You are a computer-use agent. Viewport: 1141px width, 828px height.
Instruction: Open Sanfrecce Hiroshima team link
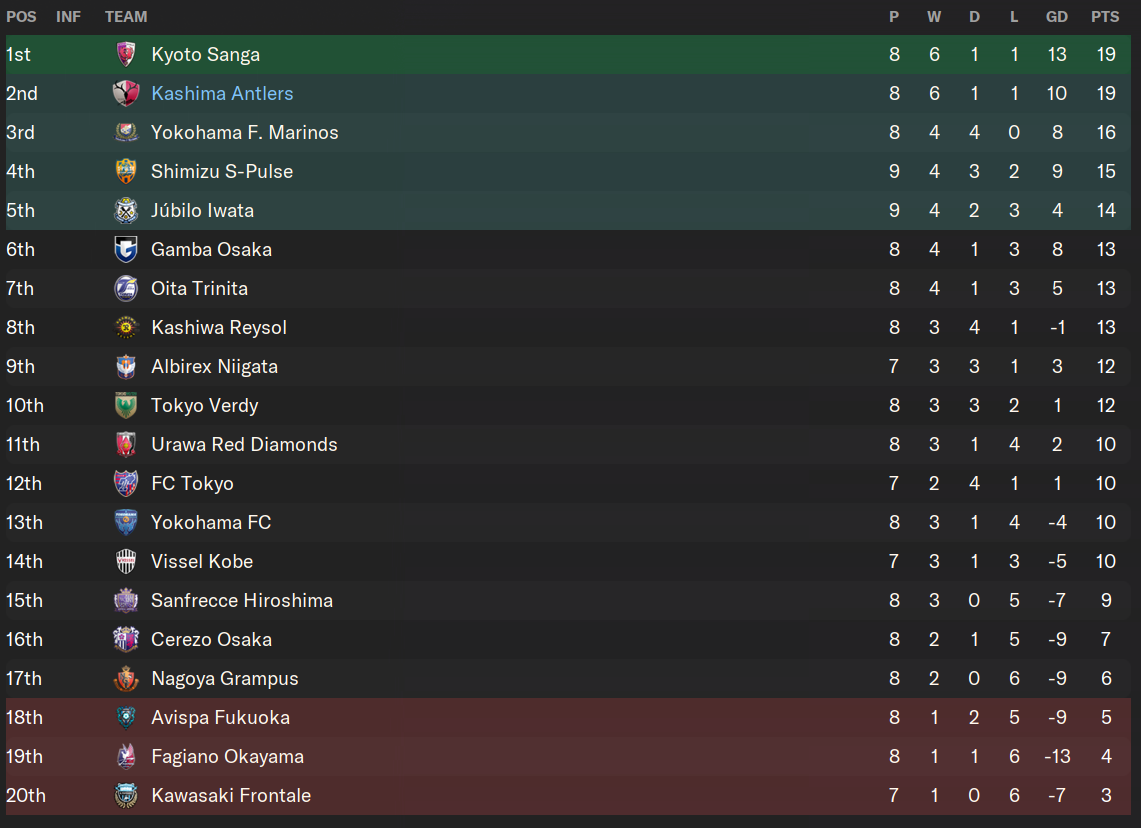coord(242,600)
